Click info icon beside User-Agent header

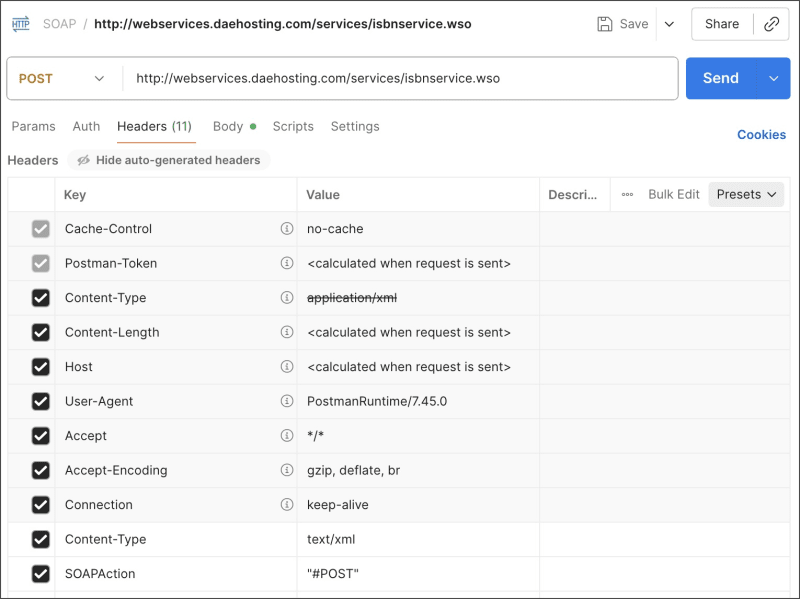287,401
